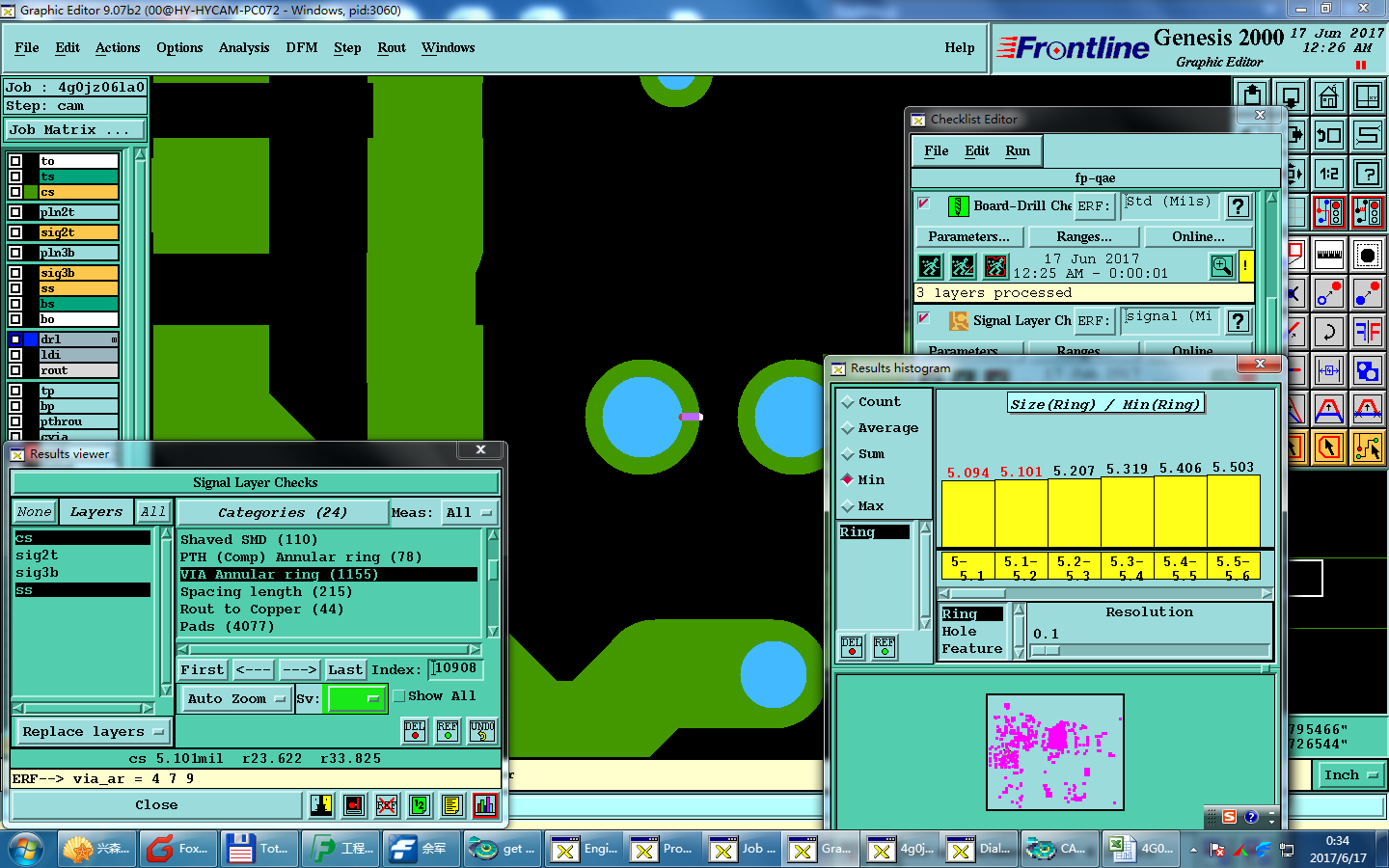
Task: Click the Index input field
Action: coord(455,668)
